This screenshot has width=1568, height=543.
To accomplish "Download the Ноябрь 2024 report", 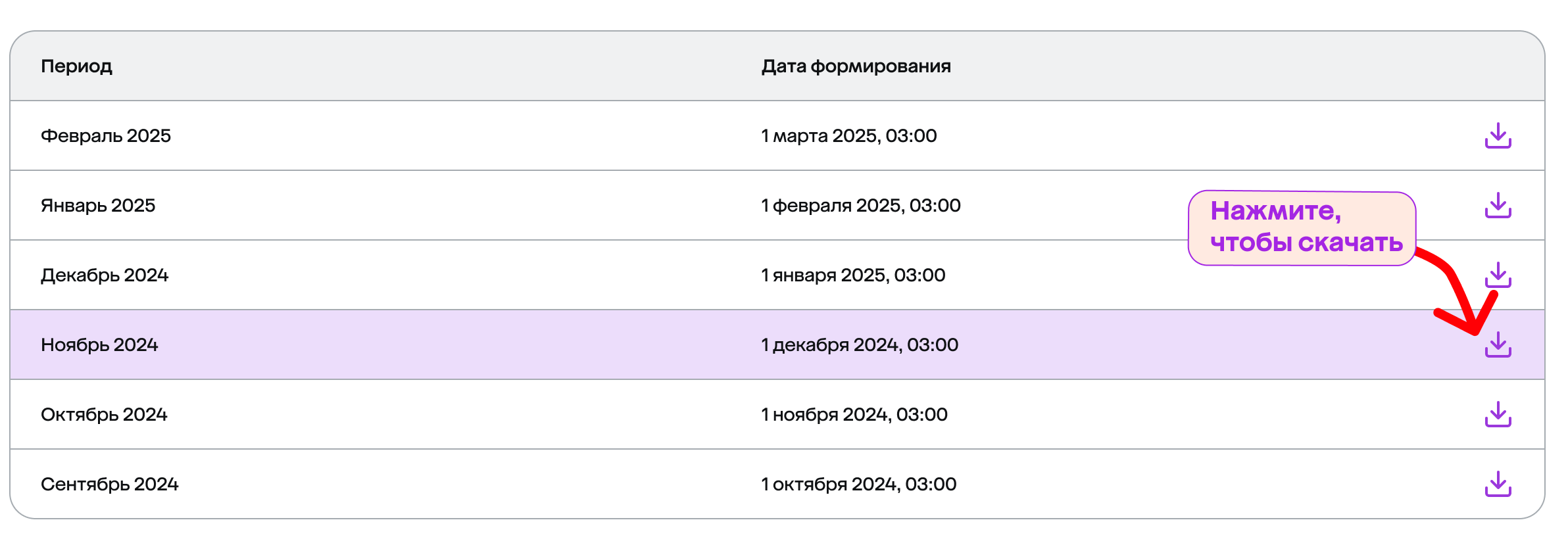I will [x=1498, y=344].
